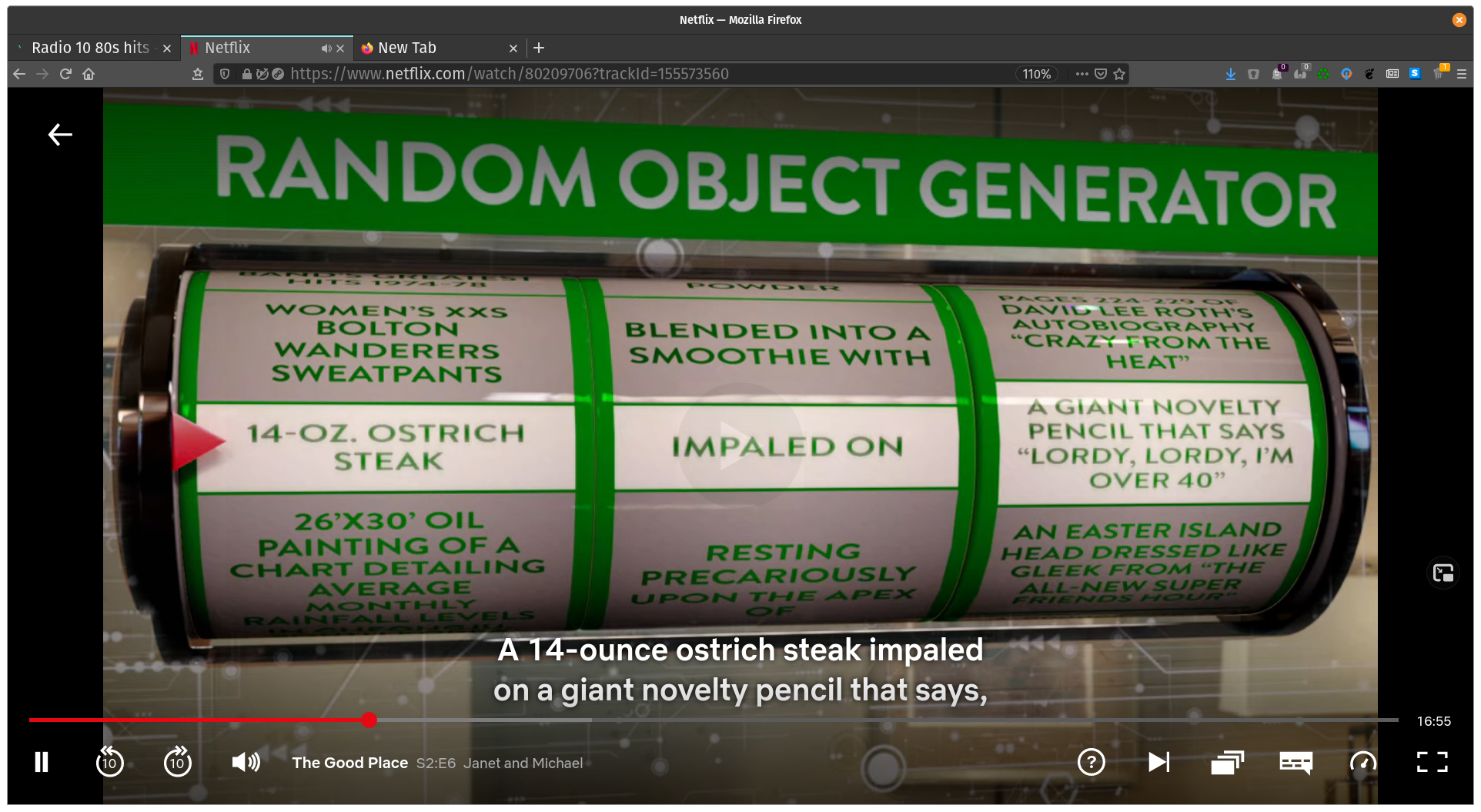Click the green recycle extension icon
This screenshot has width=1481, height=812.
click(1323, 74)
